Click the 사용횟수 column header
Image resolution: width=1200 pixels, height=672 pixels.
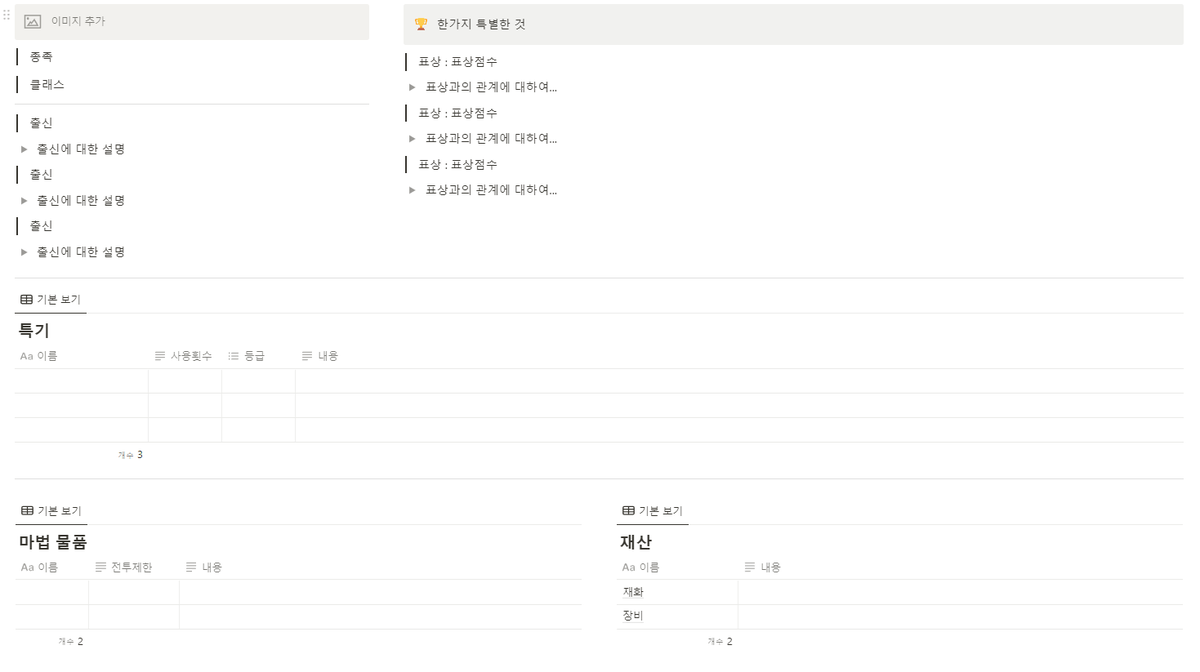pyautogui.click(x=185, y=356)
